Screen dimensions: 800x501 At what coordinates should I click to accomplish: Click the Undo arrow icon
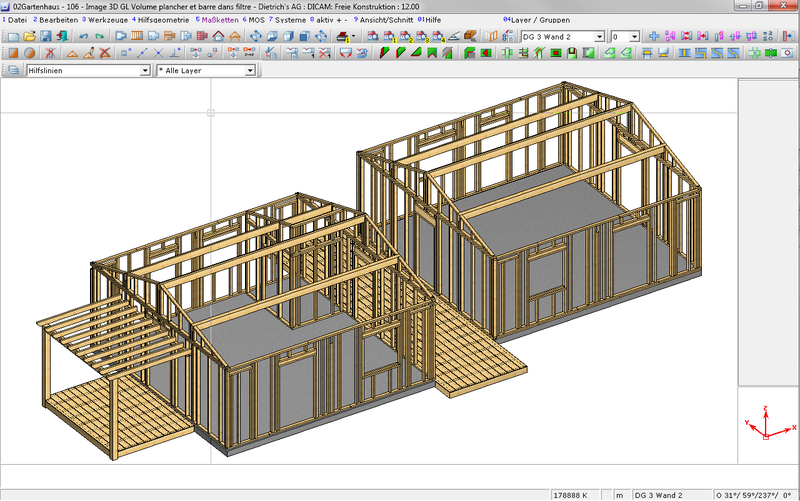point(83,36)
